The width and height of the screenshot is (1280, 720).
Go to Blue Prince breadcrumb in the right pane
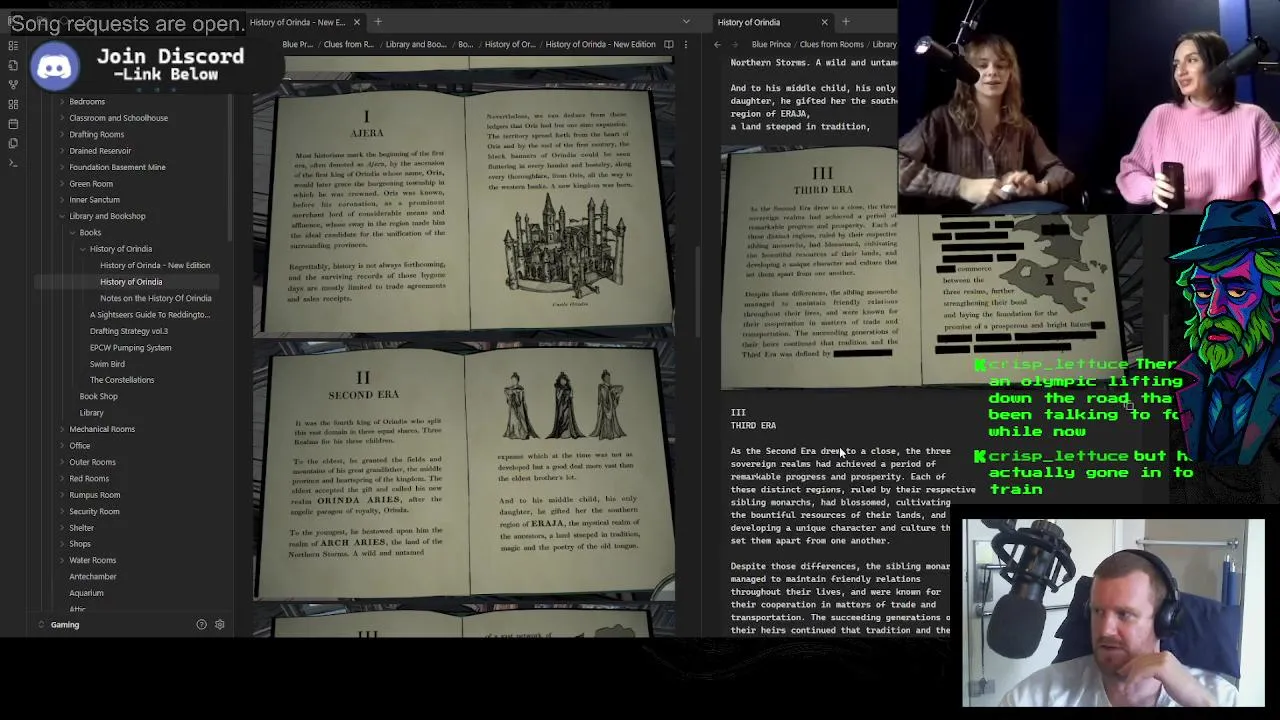pos(771,44)
